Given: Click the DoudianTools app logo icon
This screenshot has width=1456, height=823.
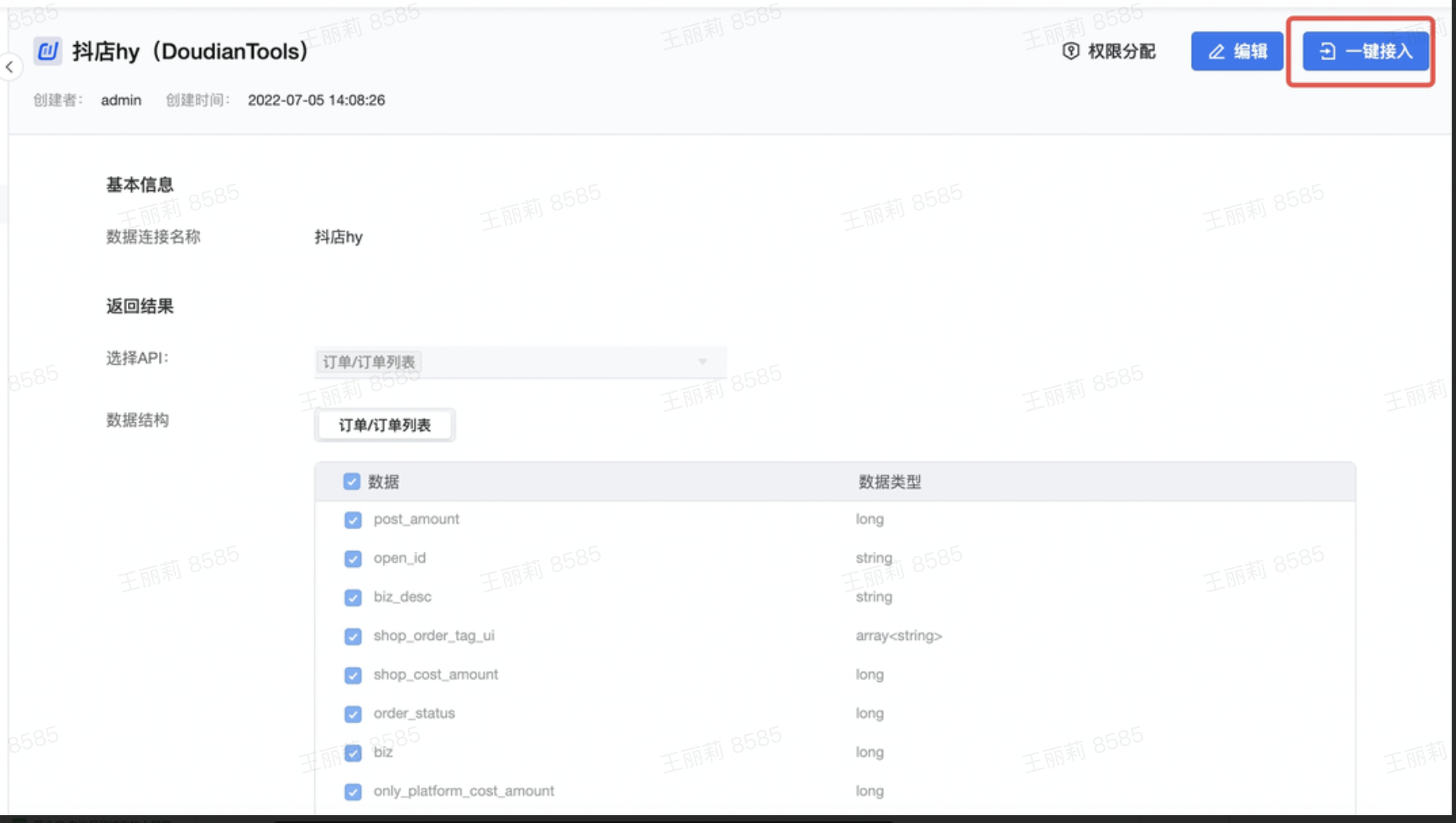Looking at the screenshot, I should [x=48, y=51].
